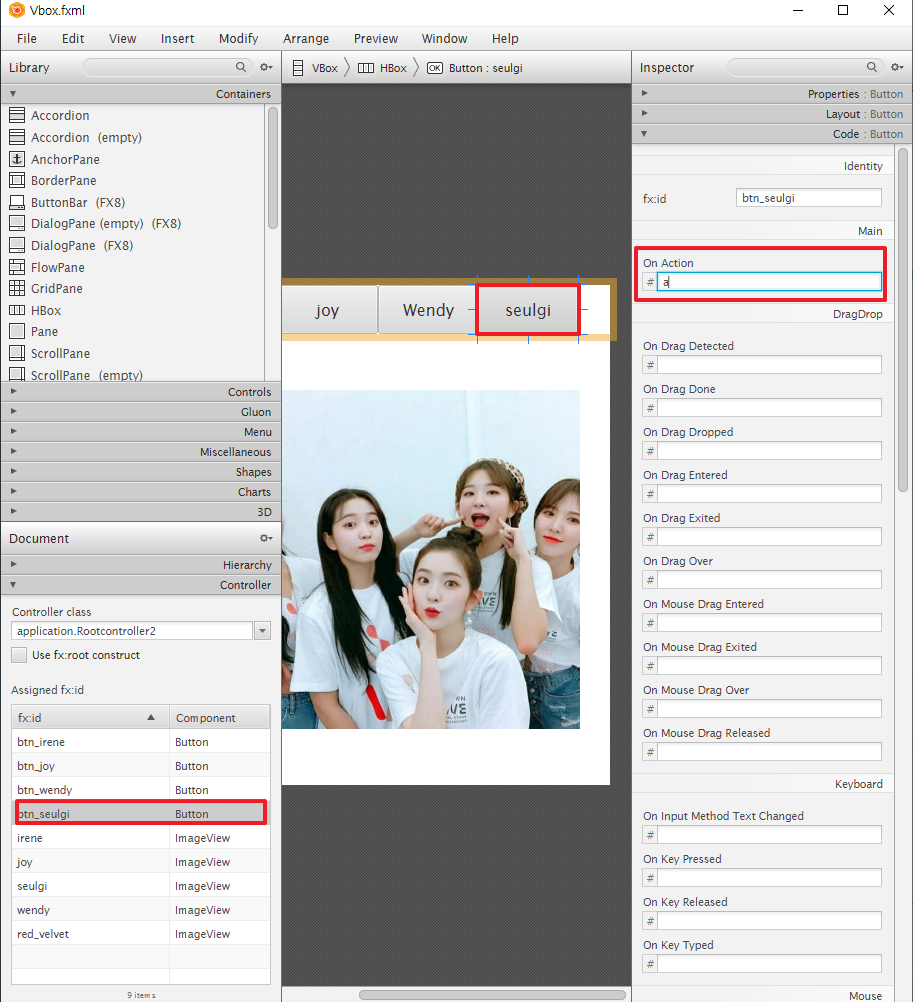Open the Insert menu
Viewport: 913px width, 1002px height.
coord(178,38)
